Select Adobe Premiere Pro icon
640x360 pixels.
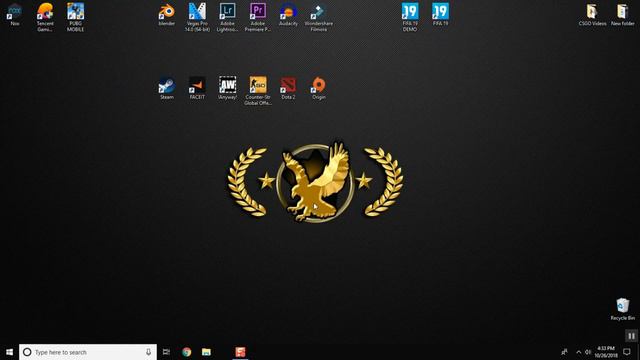[x=258, y=17]
